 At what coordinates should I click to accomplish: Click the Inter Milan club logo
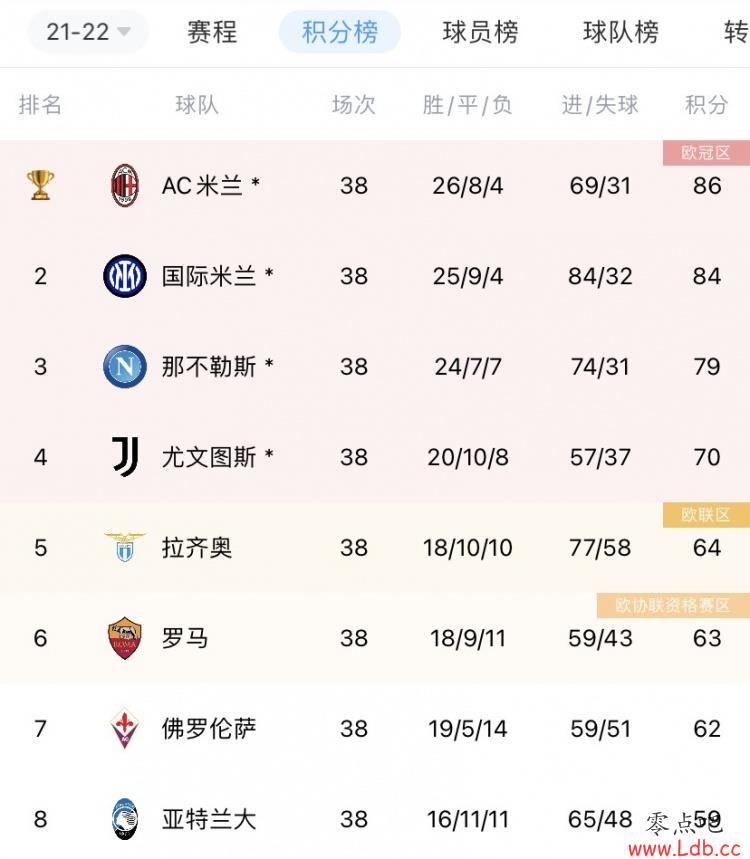[125, 276]
